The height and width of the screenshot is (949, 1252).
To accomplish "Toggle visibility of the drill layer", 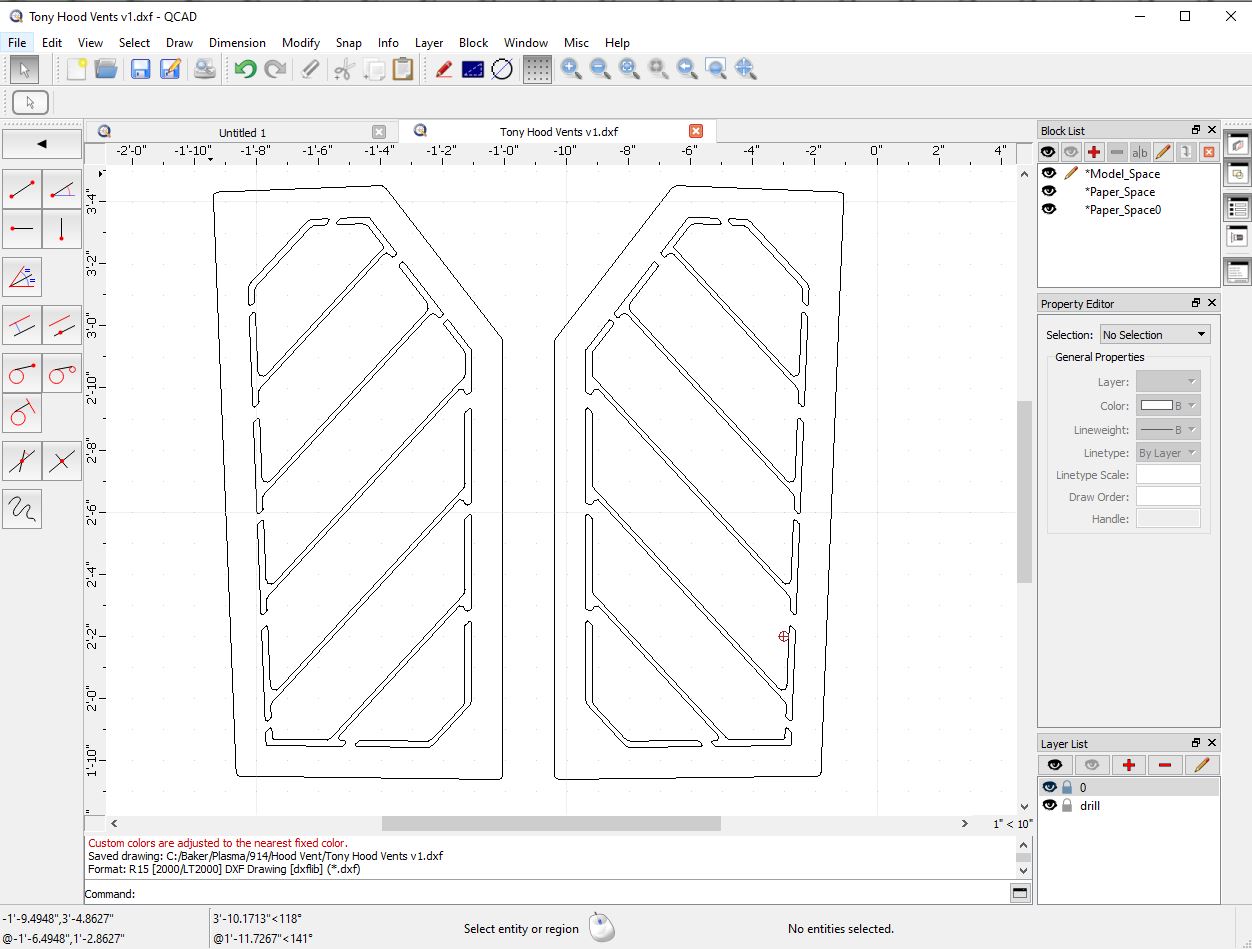I will pyautogui.click(x=1049, y=805).
